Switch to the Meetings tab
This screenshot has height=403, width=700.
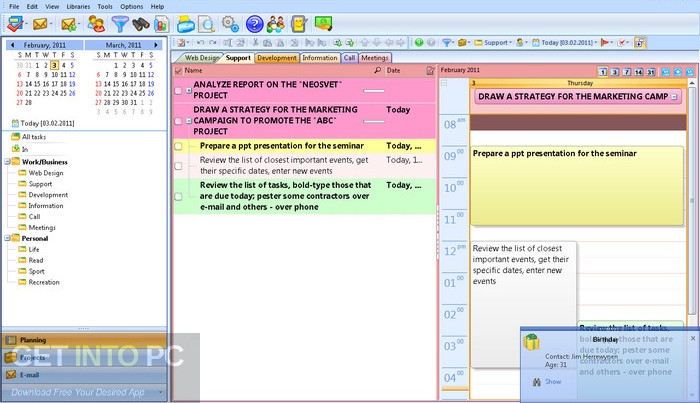coord(375,58)
